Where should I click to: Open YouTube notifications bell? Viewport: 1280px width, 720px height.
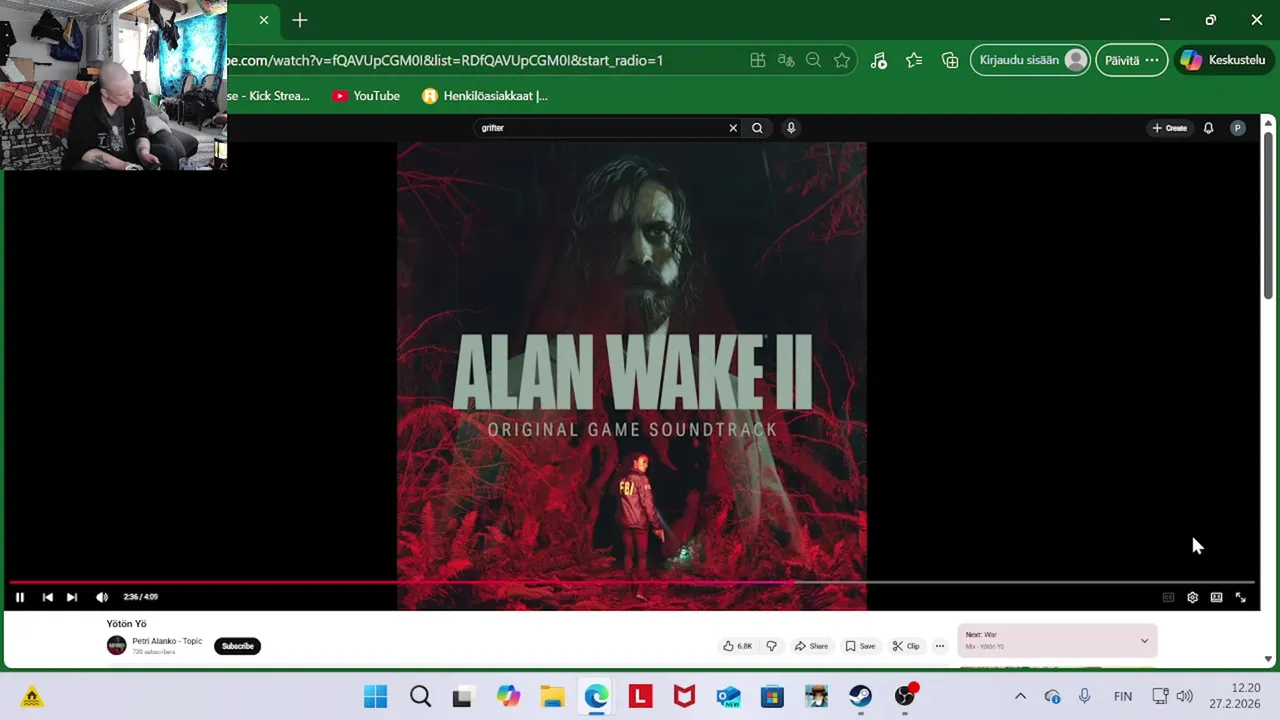click(1208, 128)
